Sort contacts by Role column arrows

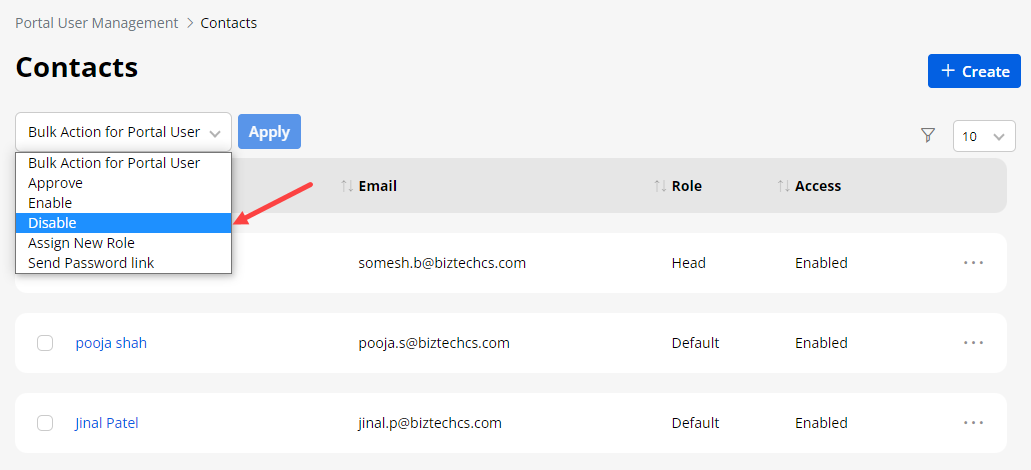pyautogui.click(x=660, y=186)
